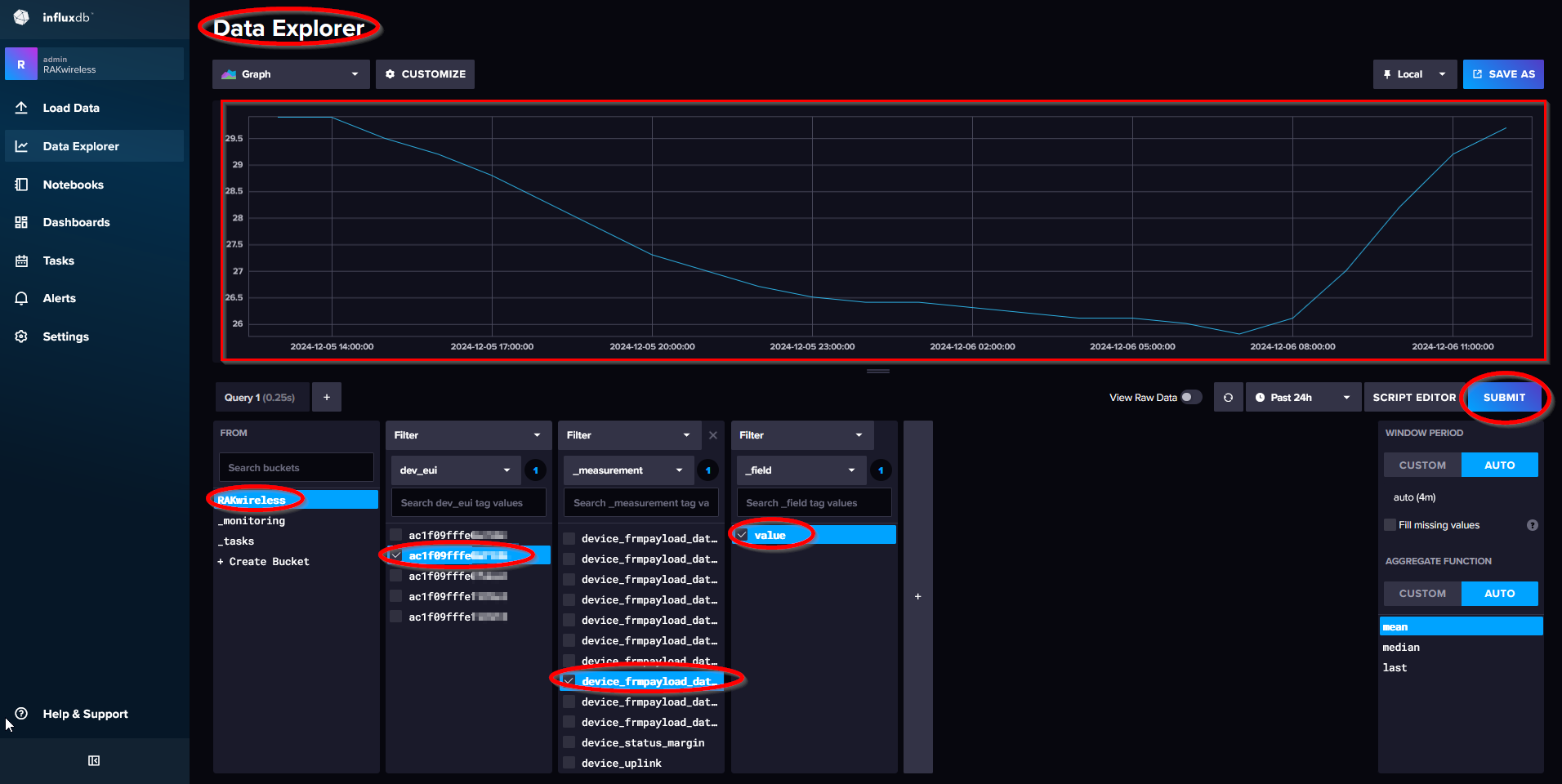Click the SAVE AS button
1562x784 pixels.
point(1503,74)
